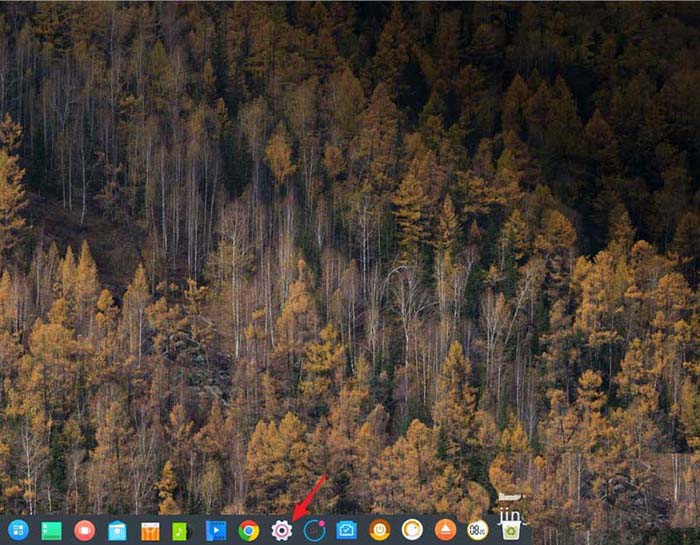Open the blue movie player icon

[216, 531]
